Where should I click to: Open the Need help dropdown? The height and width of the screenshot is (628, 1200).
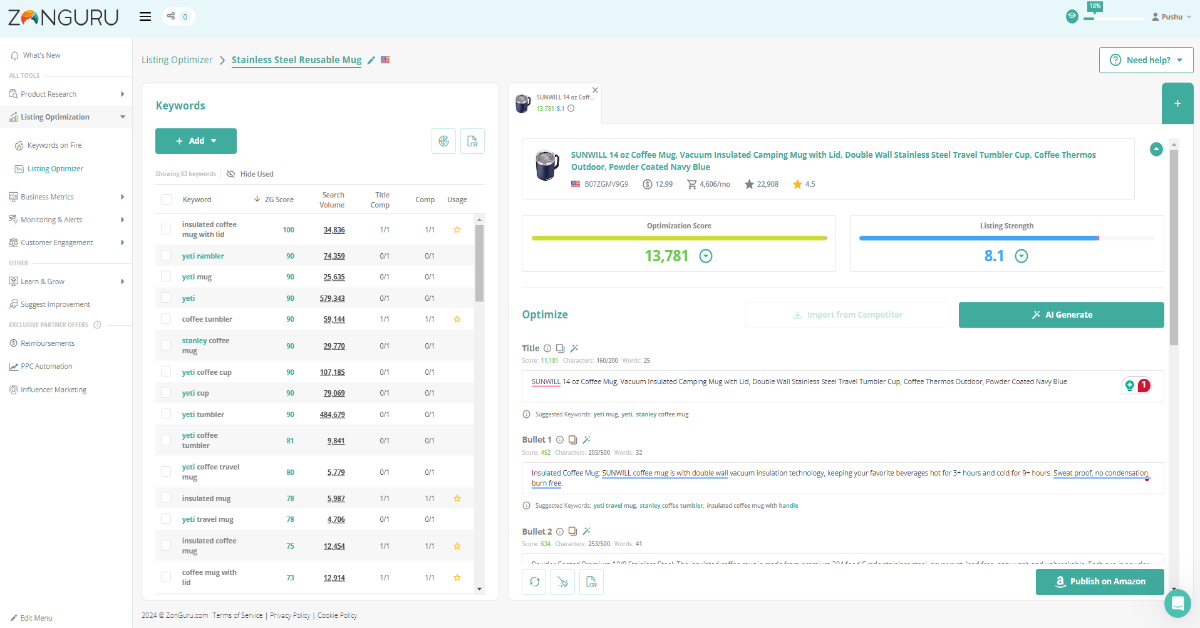point(1146,60)
